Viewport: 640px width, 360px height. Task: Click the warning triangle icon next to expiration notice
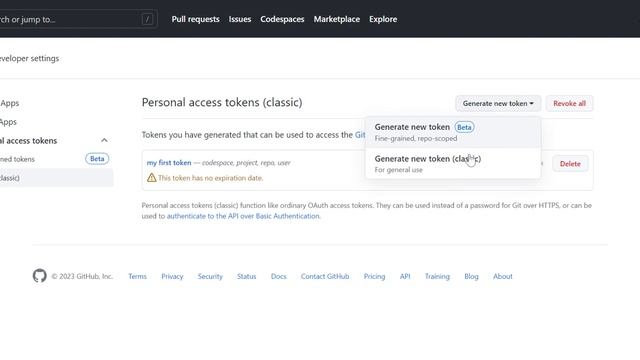[x=151, y=178]
